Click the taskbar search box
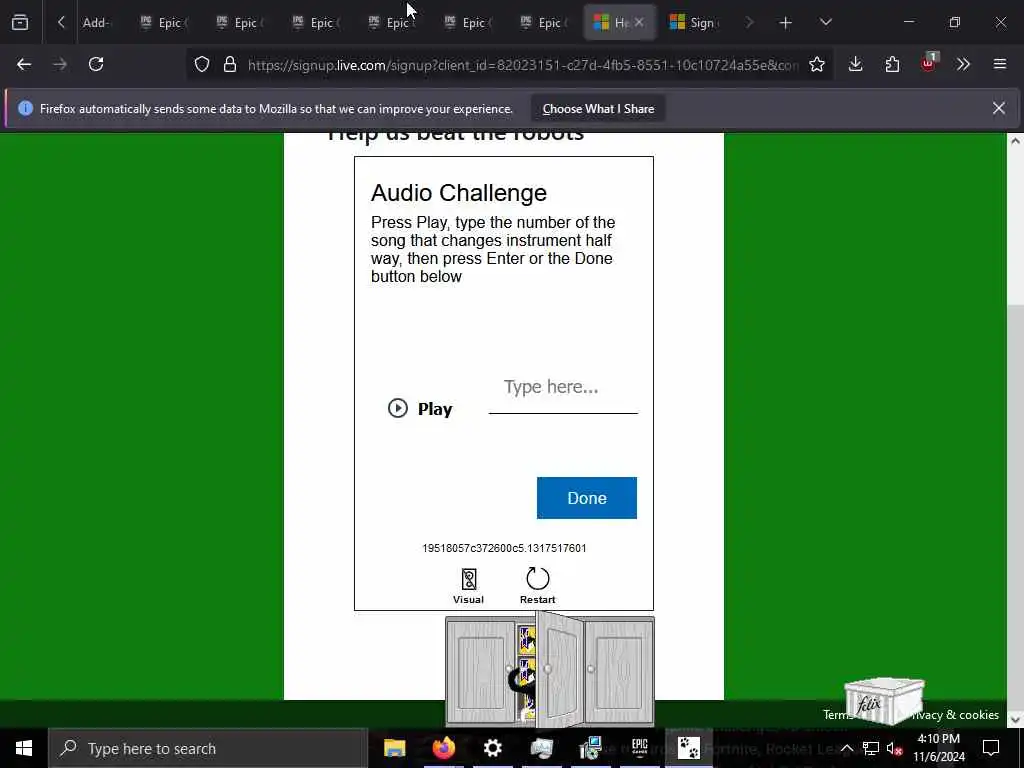 [208, 748]
